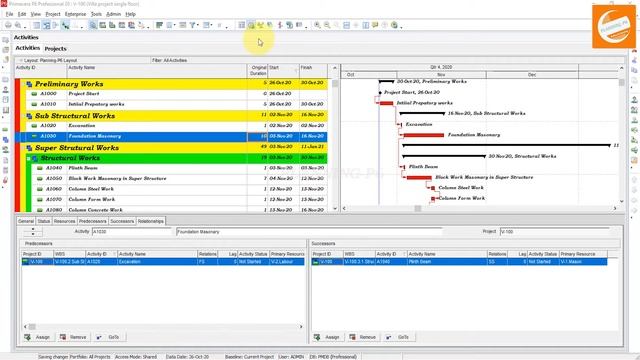Click the Columns toolbar icon

169,25
